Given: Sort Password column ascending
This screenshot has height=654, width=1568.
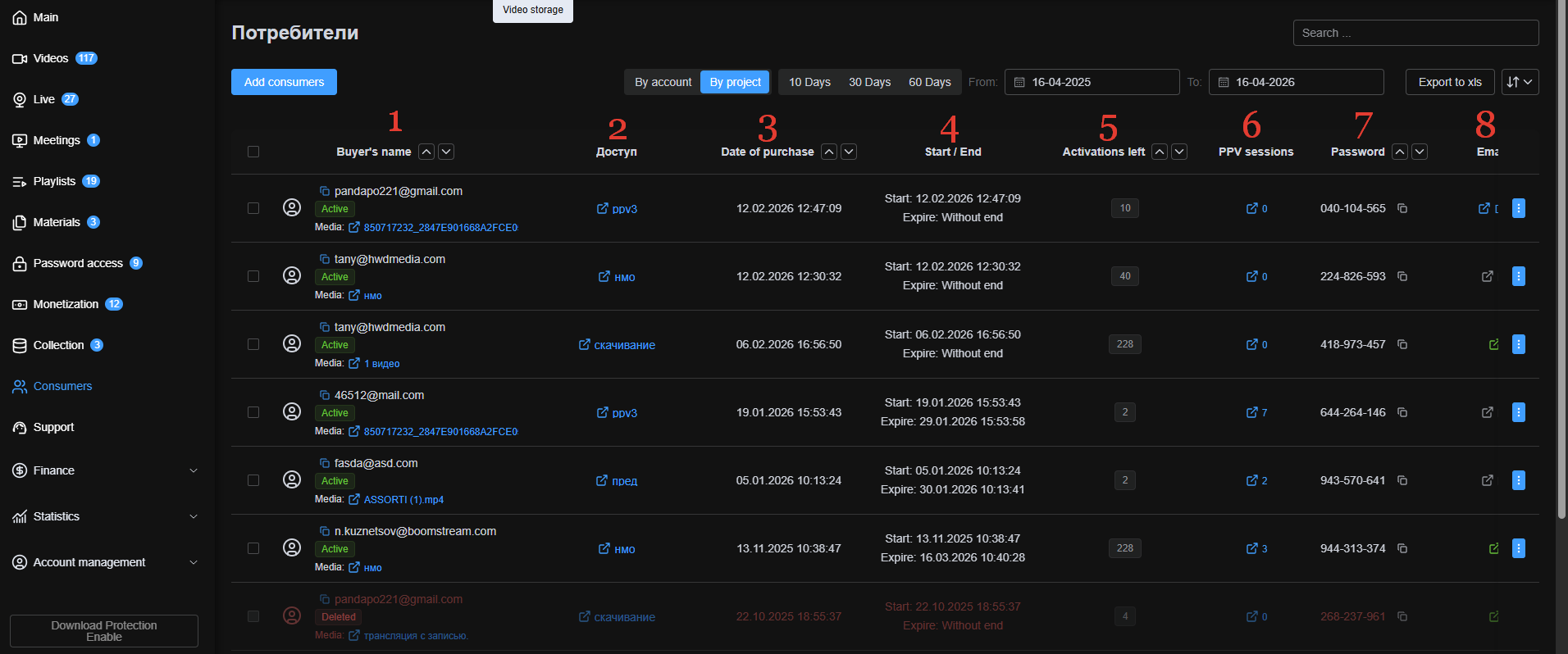Looking at the screenshot, I should click(x=1400, y=152).
